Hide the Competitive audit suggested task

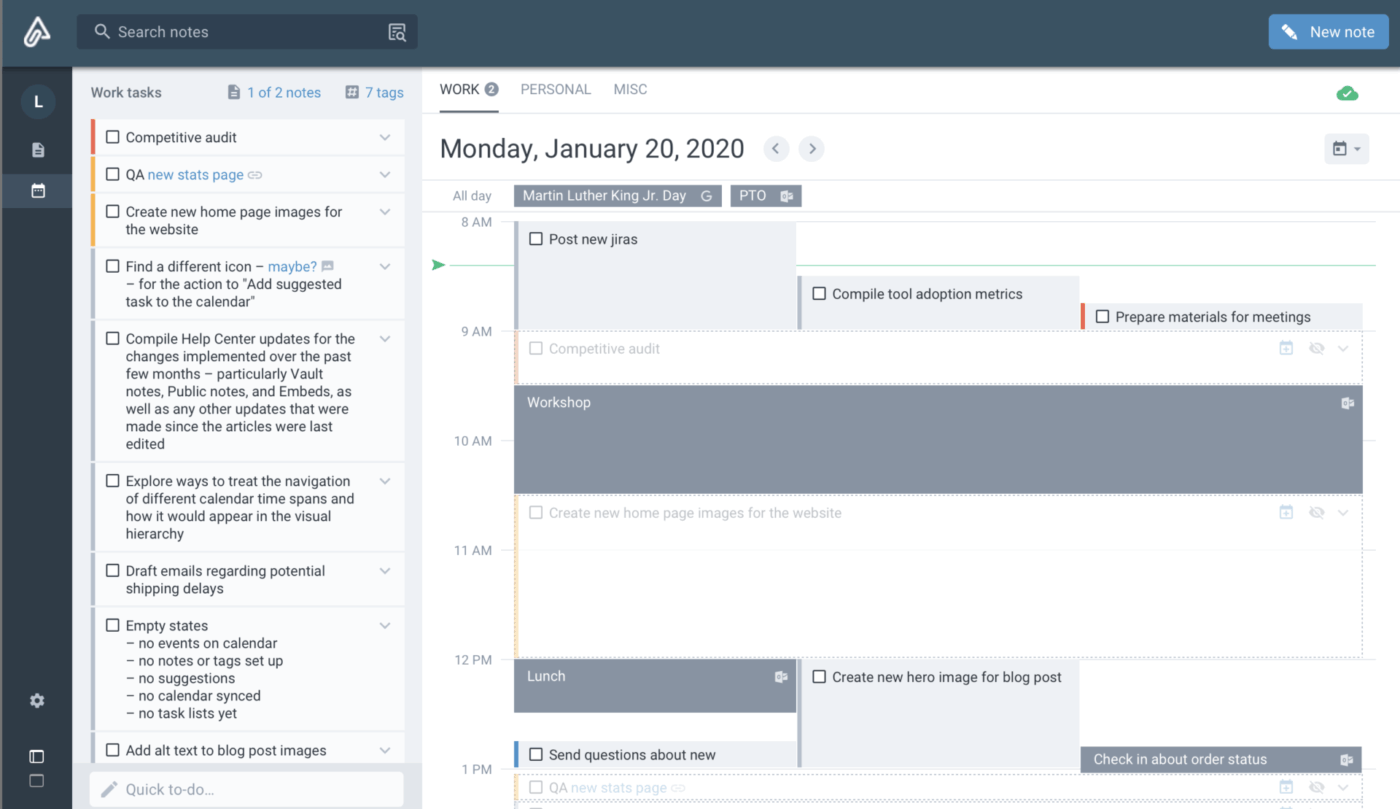[x=1316, y=348]
